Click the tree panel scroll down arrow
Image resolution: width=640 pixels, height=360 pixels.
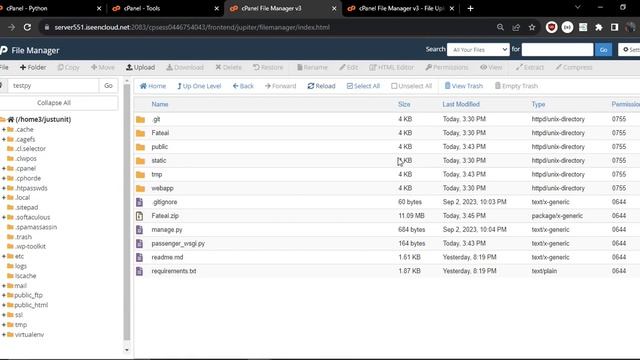point(127,350)
